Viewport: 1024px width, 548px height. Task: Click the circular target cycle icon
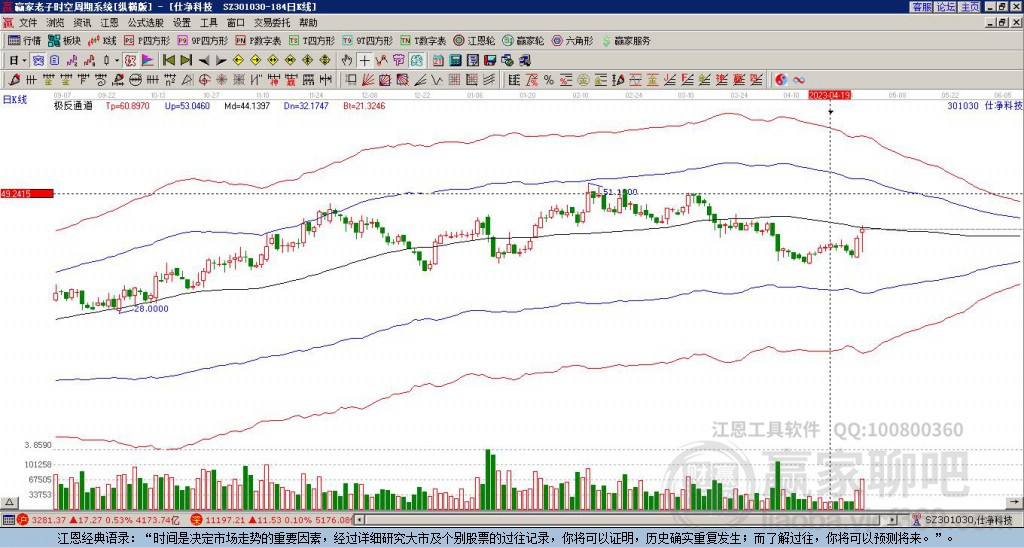(203, 80)
